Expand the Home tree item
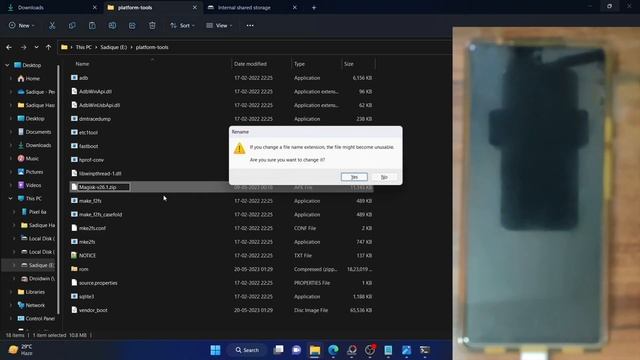640x360 pixels. (x=11, y=78)
